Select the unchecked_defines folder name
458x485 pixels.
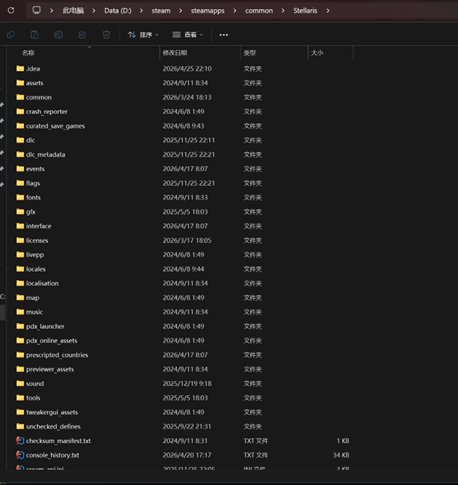pos(53,426)
